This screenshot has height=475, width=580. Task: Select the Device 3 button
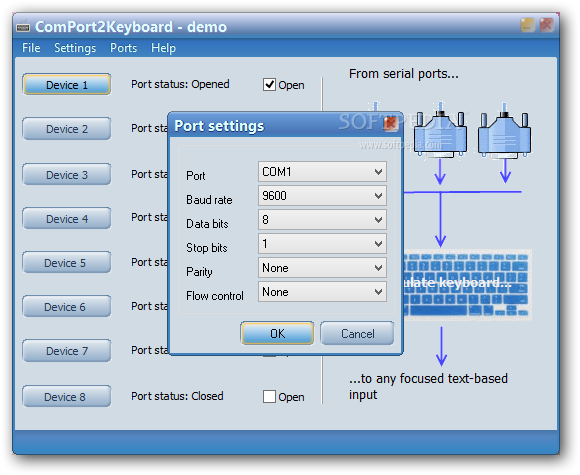coord(67,175)
